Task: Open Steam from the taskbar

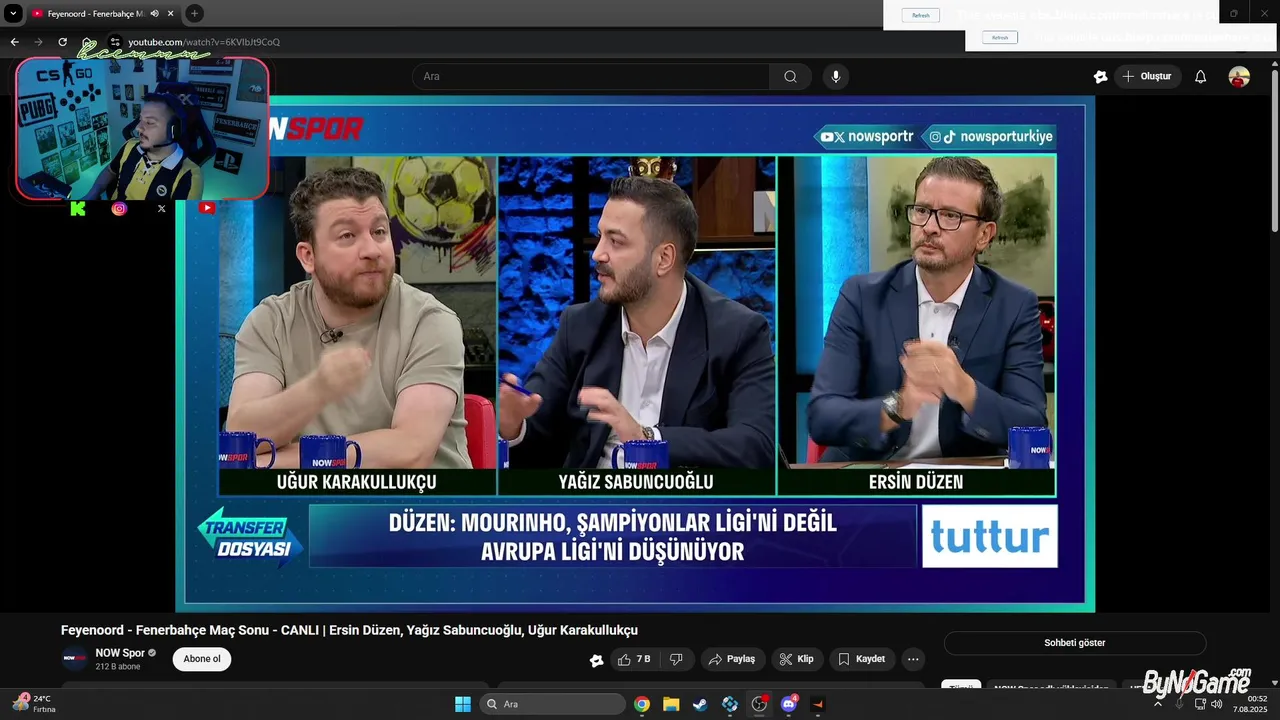Action: 700,704
